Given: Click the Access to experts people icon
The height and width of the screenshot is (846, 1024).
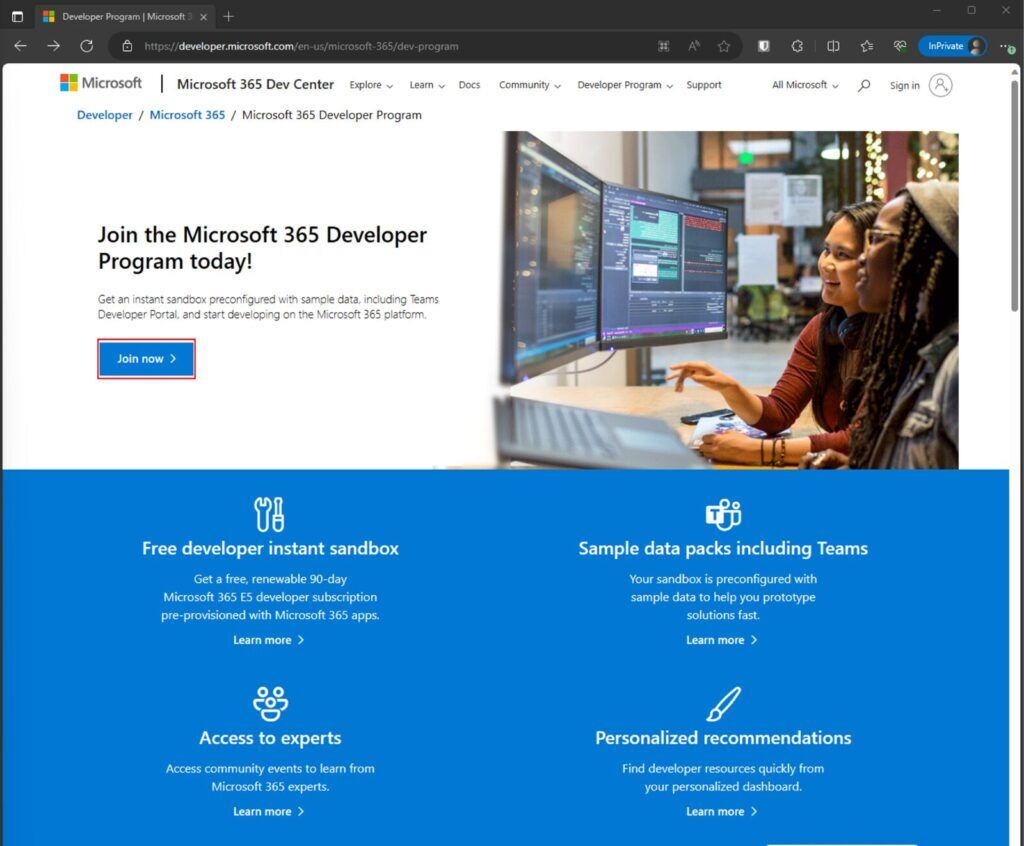Looking at the screenshot, I should click(268, 704).
